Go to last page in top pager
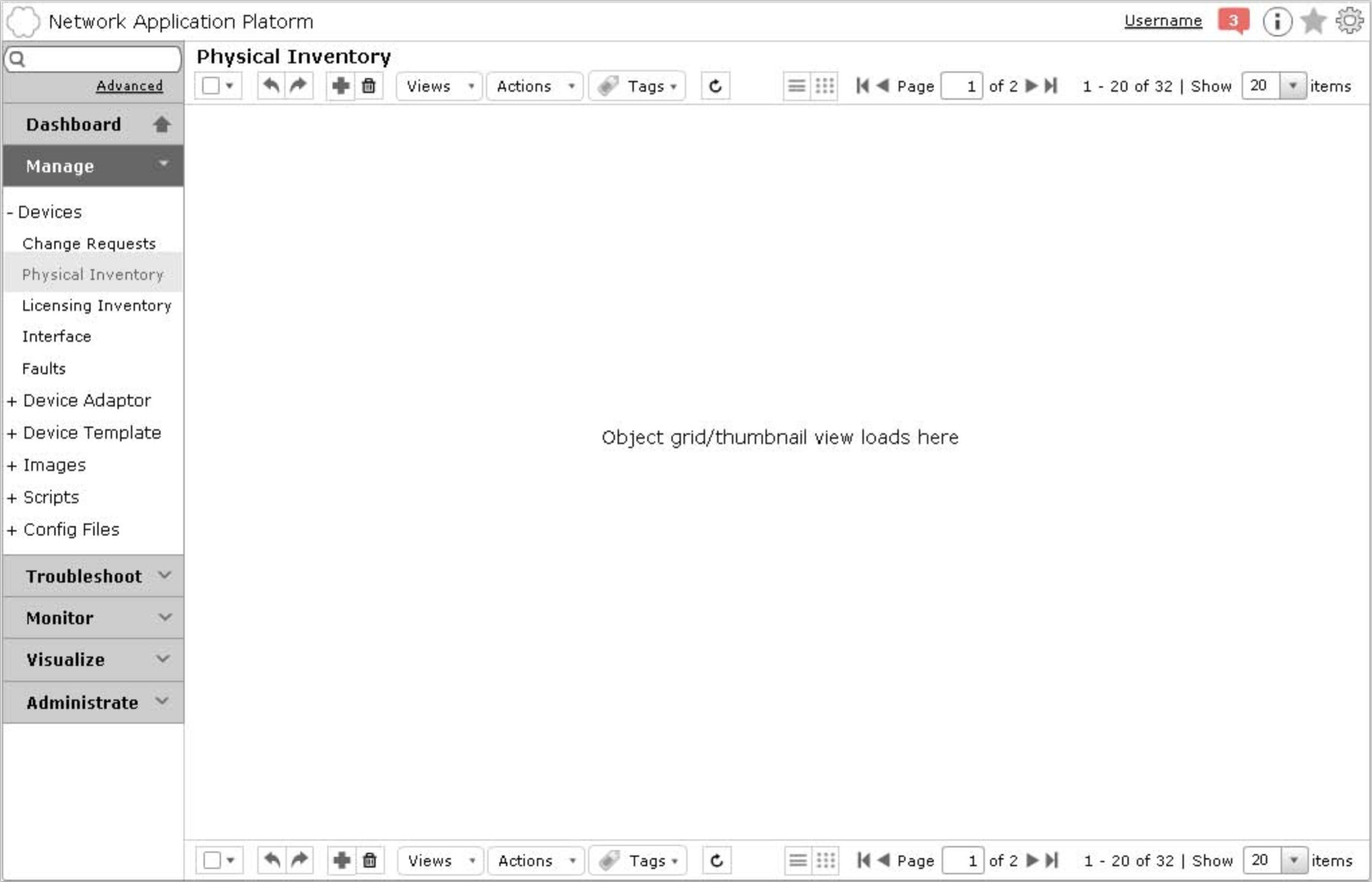The image size is (1372, 882). 1051,86
